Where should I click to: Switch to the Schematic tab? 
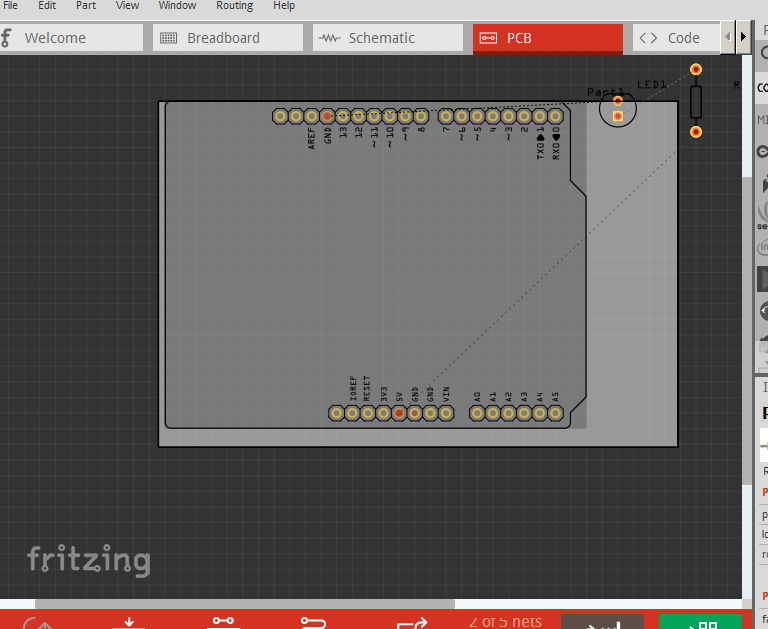tap(388, 38)
